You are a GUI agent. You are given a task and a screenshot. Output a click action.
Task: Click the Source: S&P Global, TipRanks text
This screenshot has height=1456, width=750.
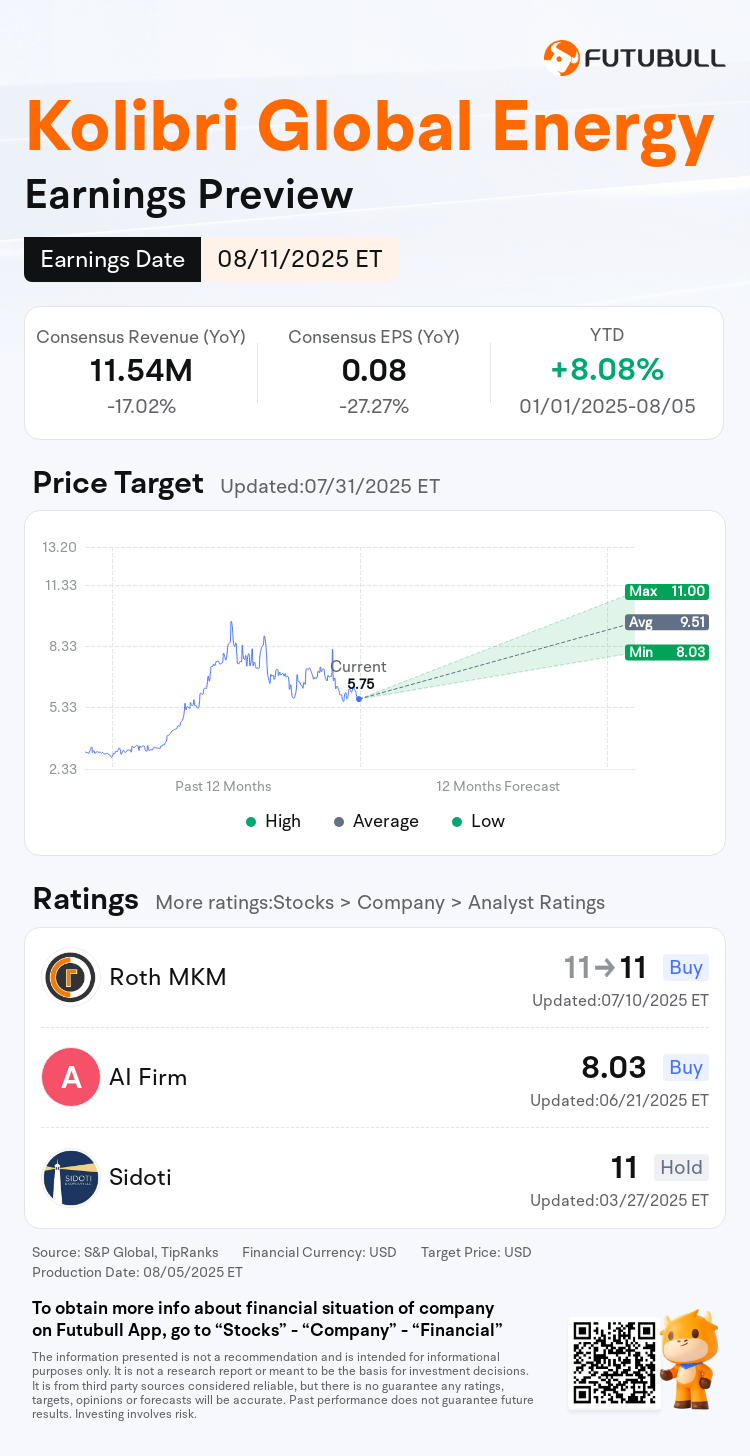(x=125, y=1252)
